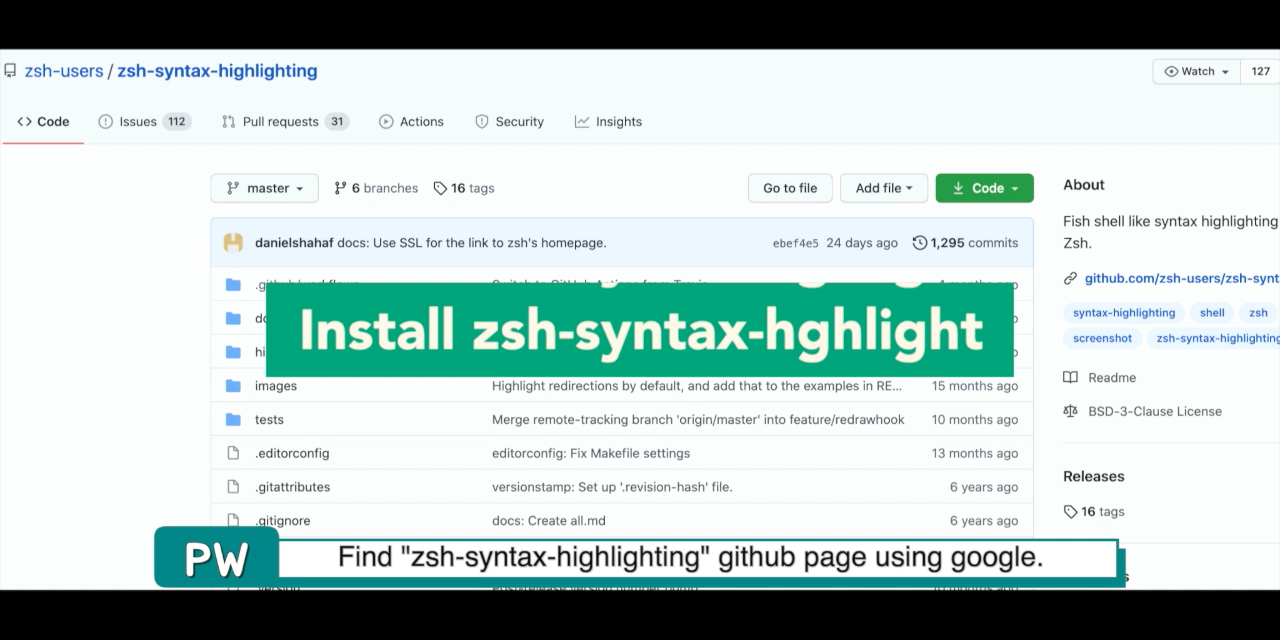Screen dimensions: 1280x640
Task: Click danielshahaf's avatar image
Action: click(233, 243)
